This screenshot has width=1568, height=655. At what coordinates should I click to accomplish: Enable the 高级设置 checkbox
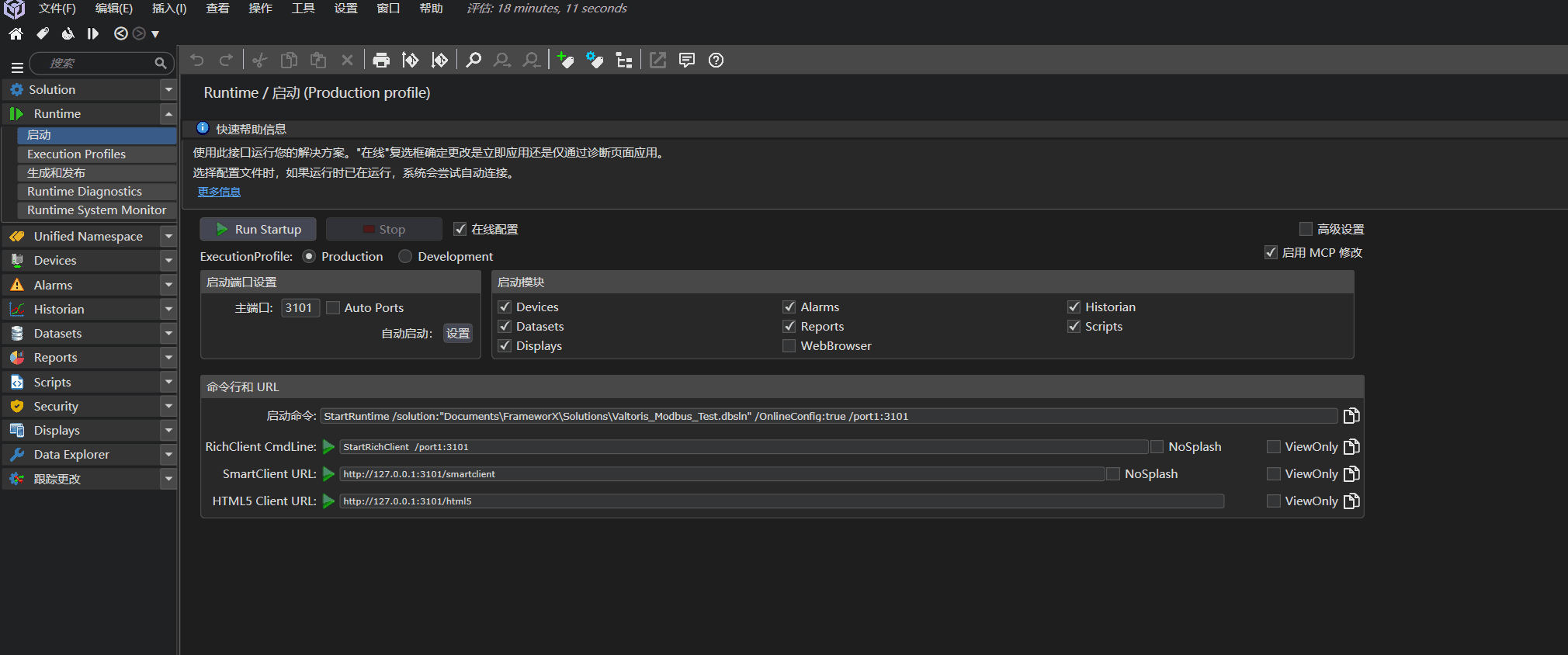1306,229
